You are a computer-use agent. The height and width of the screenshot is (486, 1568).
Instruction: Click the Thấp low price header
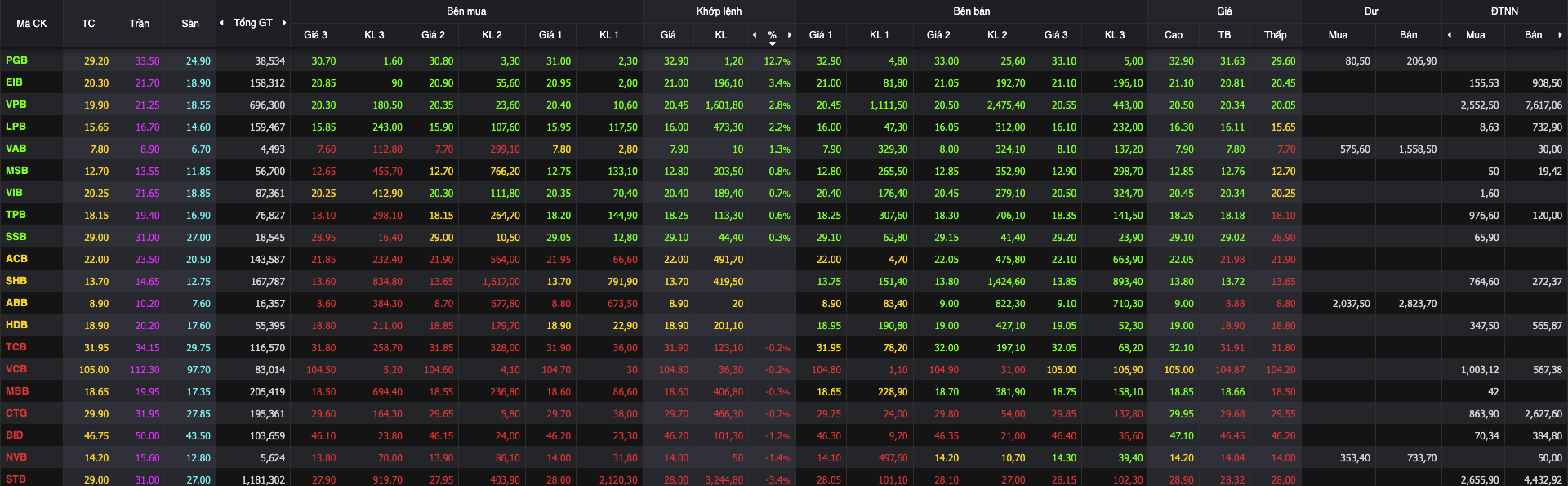click(1276, 35)
